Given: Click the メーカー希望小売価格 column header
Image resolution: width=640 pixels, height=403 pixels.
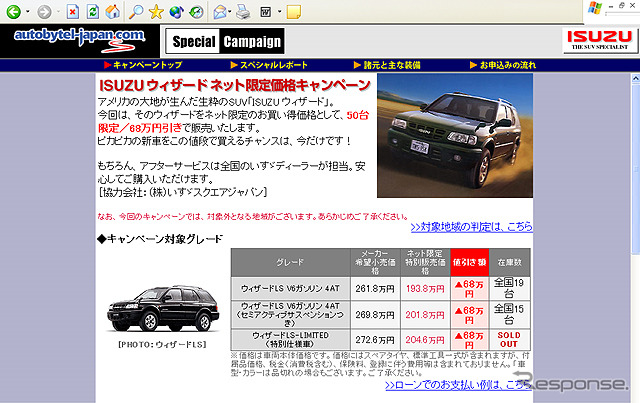Looking at the screenshot, I should click(x=375, y=262).
